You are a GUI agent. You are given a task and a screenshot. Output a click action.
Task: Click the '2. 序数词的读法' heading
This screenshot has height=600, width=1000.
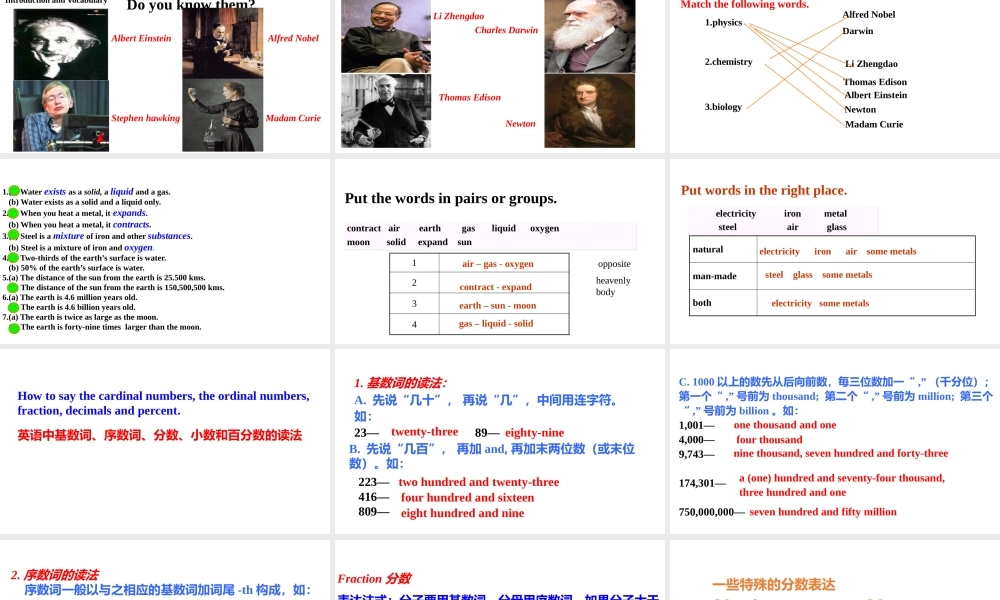pyautogui.click(x=55, y=574)
